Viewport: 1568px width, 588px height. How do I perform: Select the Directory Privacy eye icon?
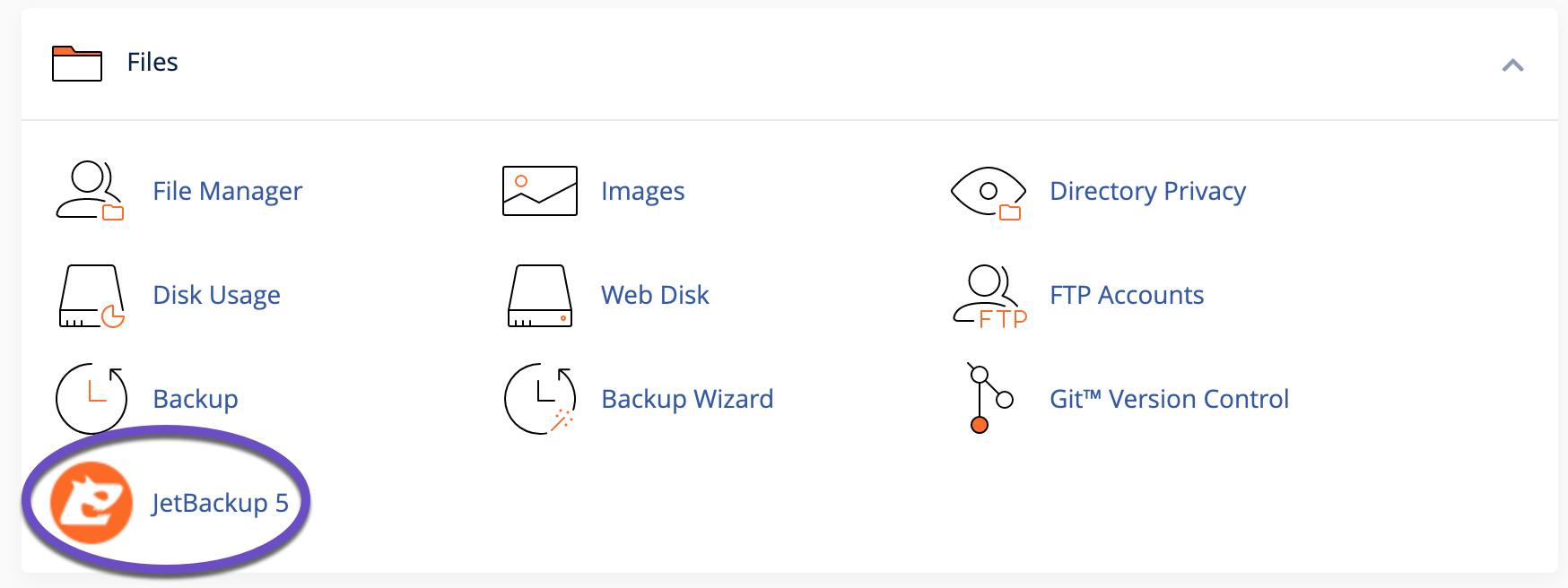pyautogui.click(x=987, y=191)
